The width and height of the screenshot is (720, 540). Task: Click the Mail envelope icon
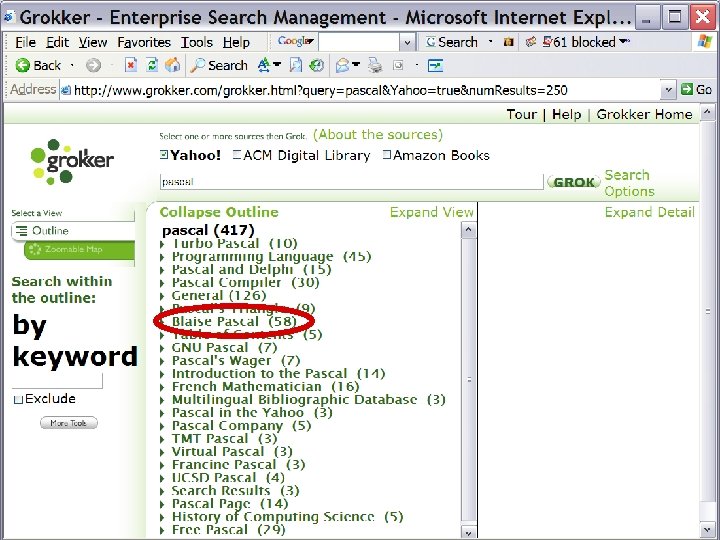pyautogui.click(x=343, y=66)
